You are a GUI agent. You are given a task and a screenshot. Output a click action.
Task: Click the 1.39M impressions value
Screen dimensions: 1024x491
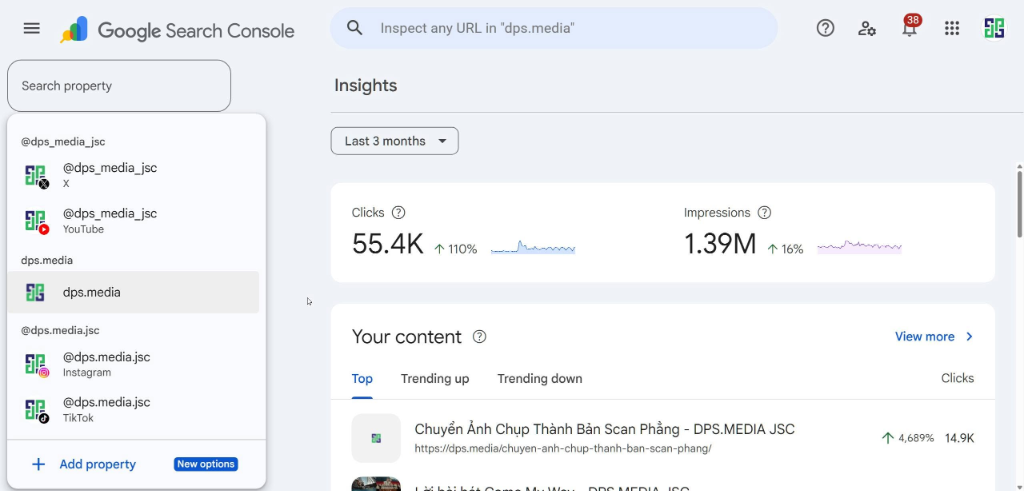pos(720,245)
